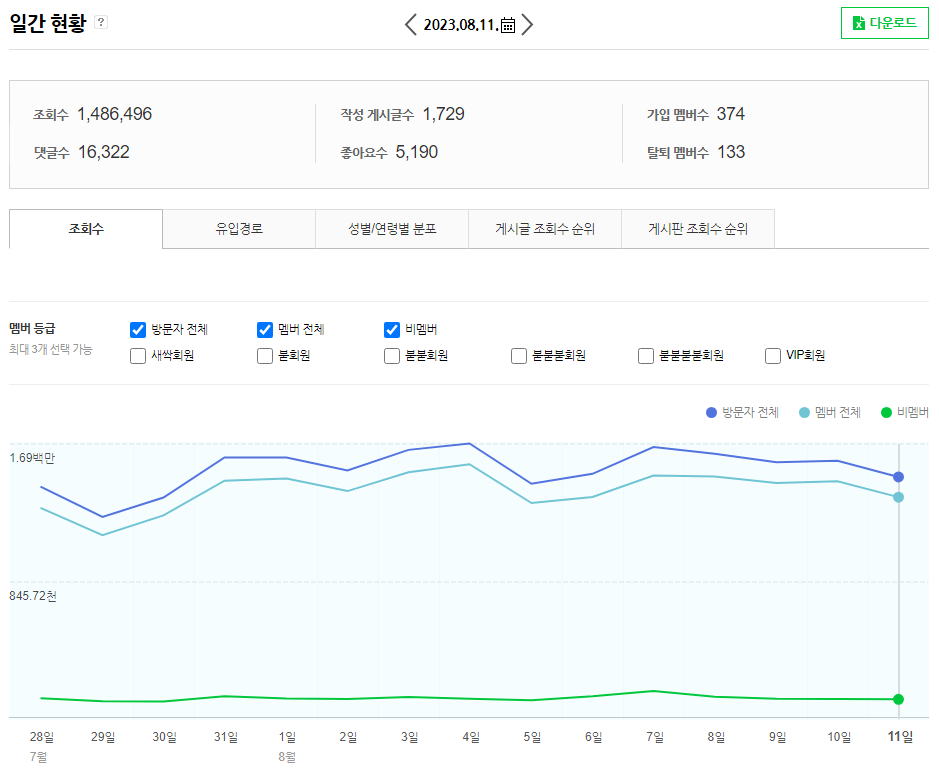Click the 댓글수 value 16,322

(104, 152)
